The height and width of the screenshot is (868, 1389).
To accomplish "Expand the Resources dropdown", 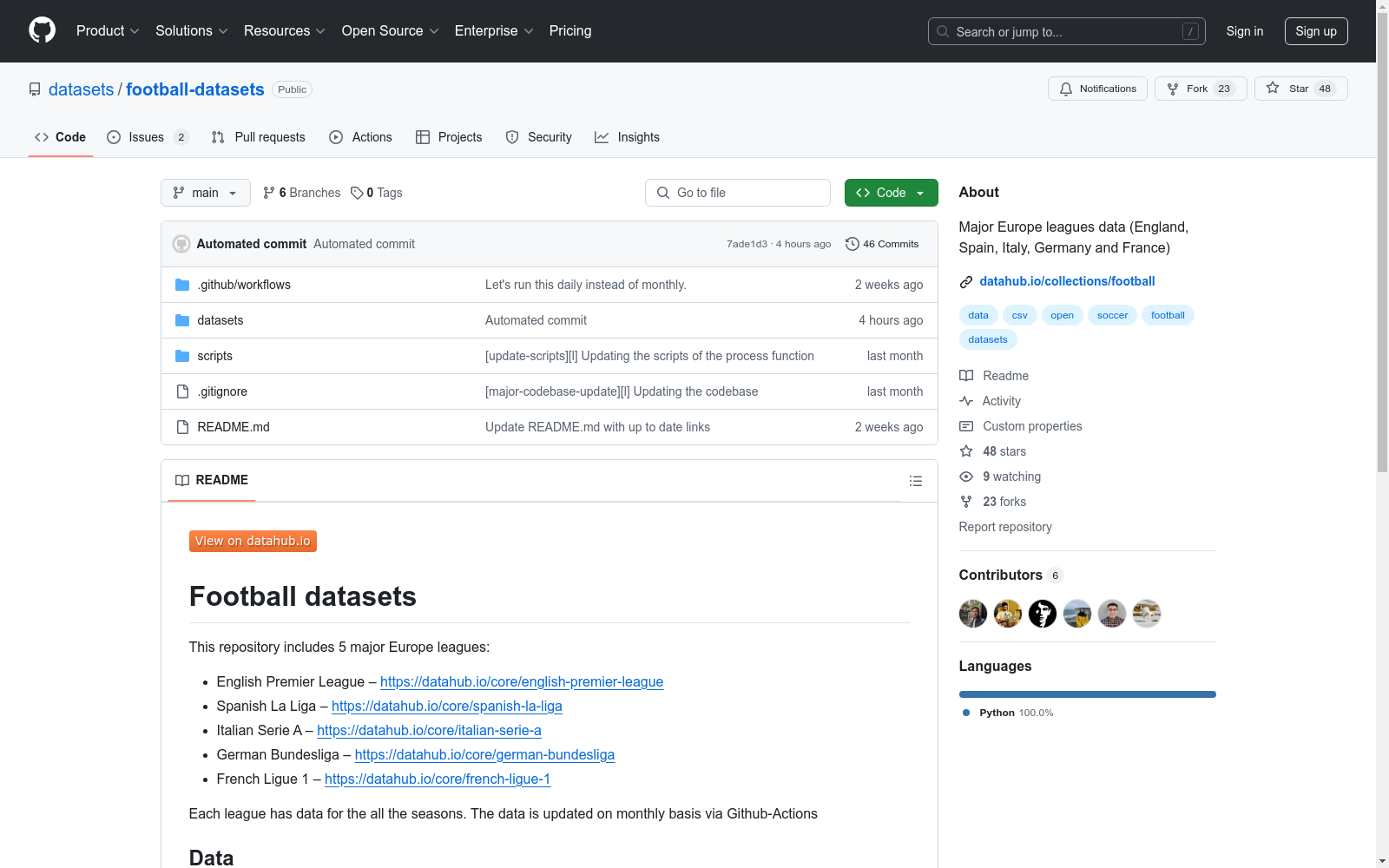I will click(285, 30).
